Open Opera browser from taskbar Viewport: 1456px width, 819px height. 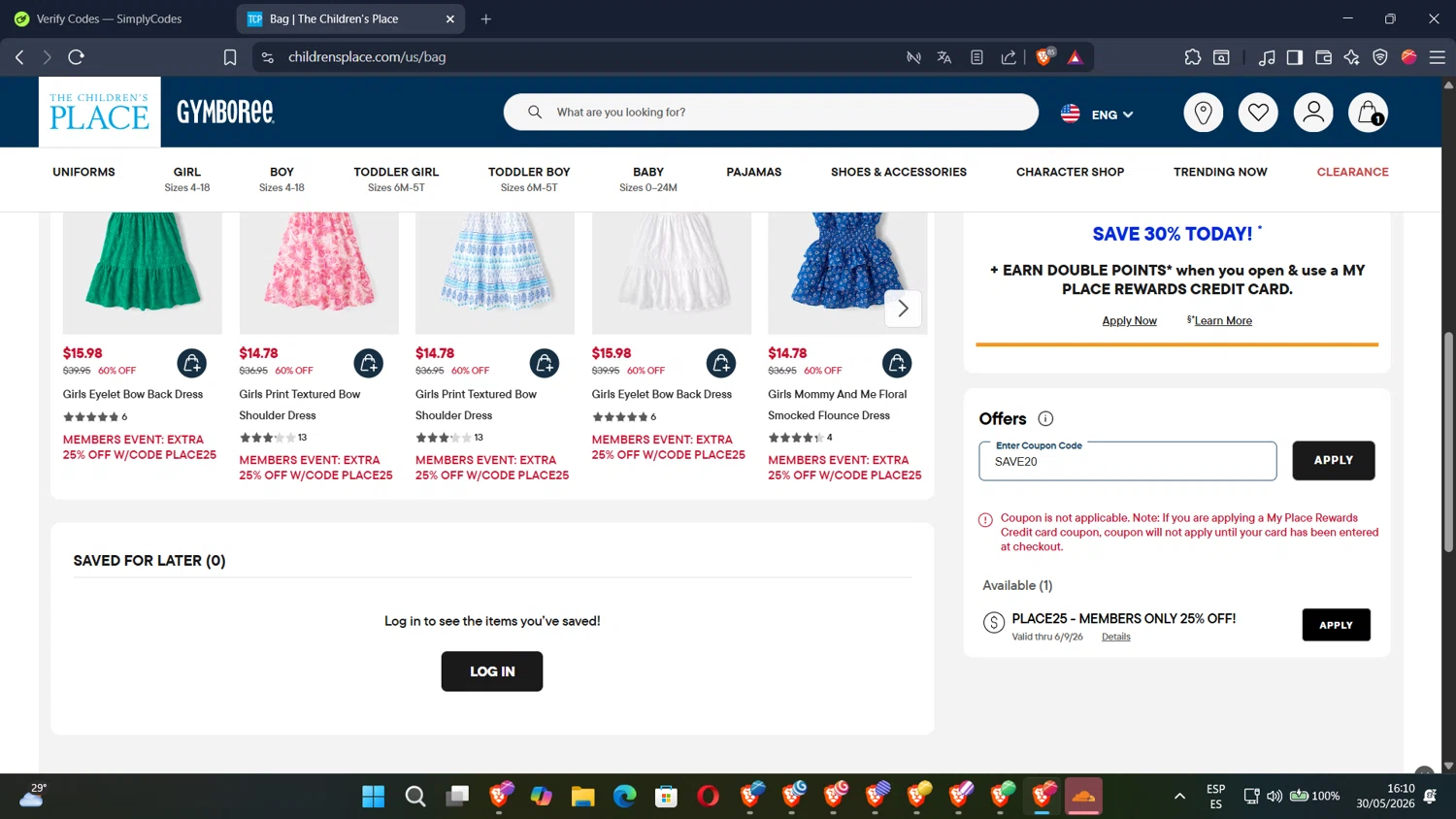[x=708, y=797]
